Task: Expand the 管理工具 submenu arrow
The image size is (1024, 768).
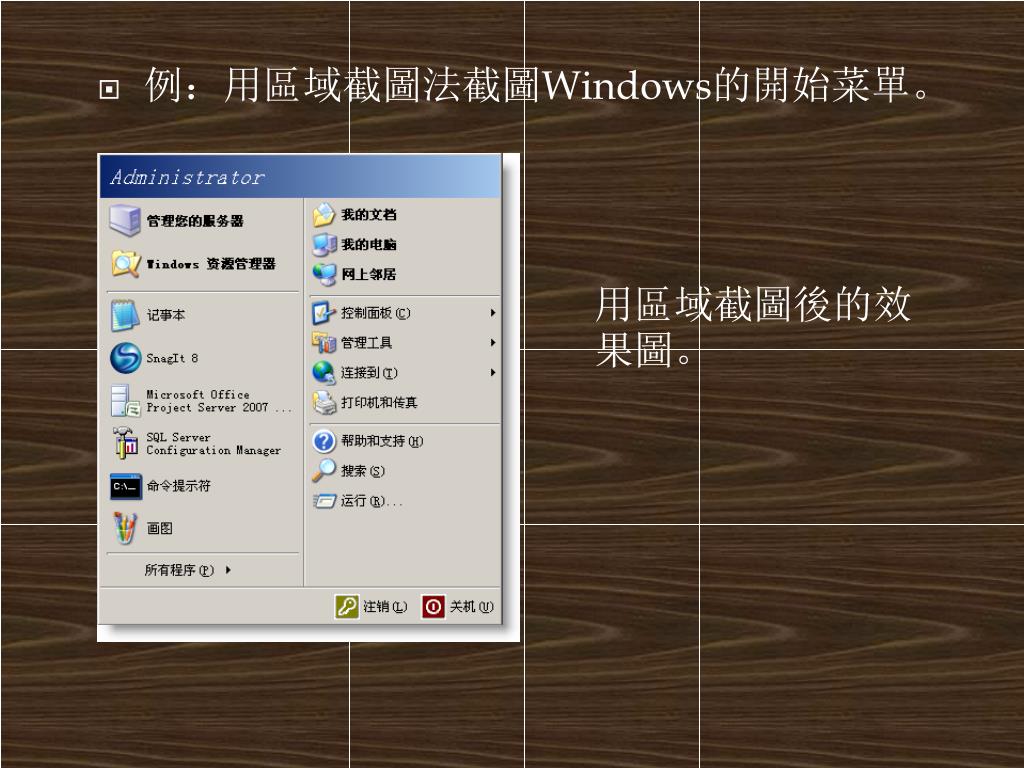Action: pyautogui.click(x=493, y=343)
